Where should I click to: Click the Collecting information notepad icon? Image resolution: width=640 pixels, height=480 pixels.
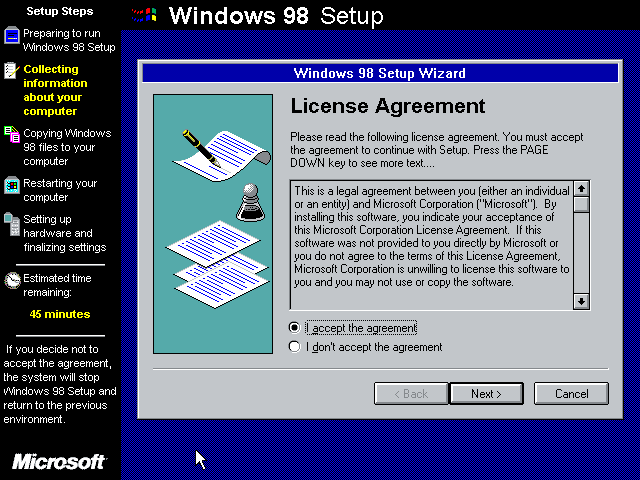11,70
